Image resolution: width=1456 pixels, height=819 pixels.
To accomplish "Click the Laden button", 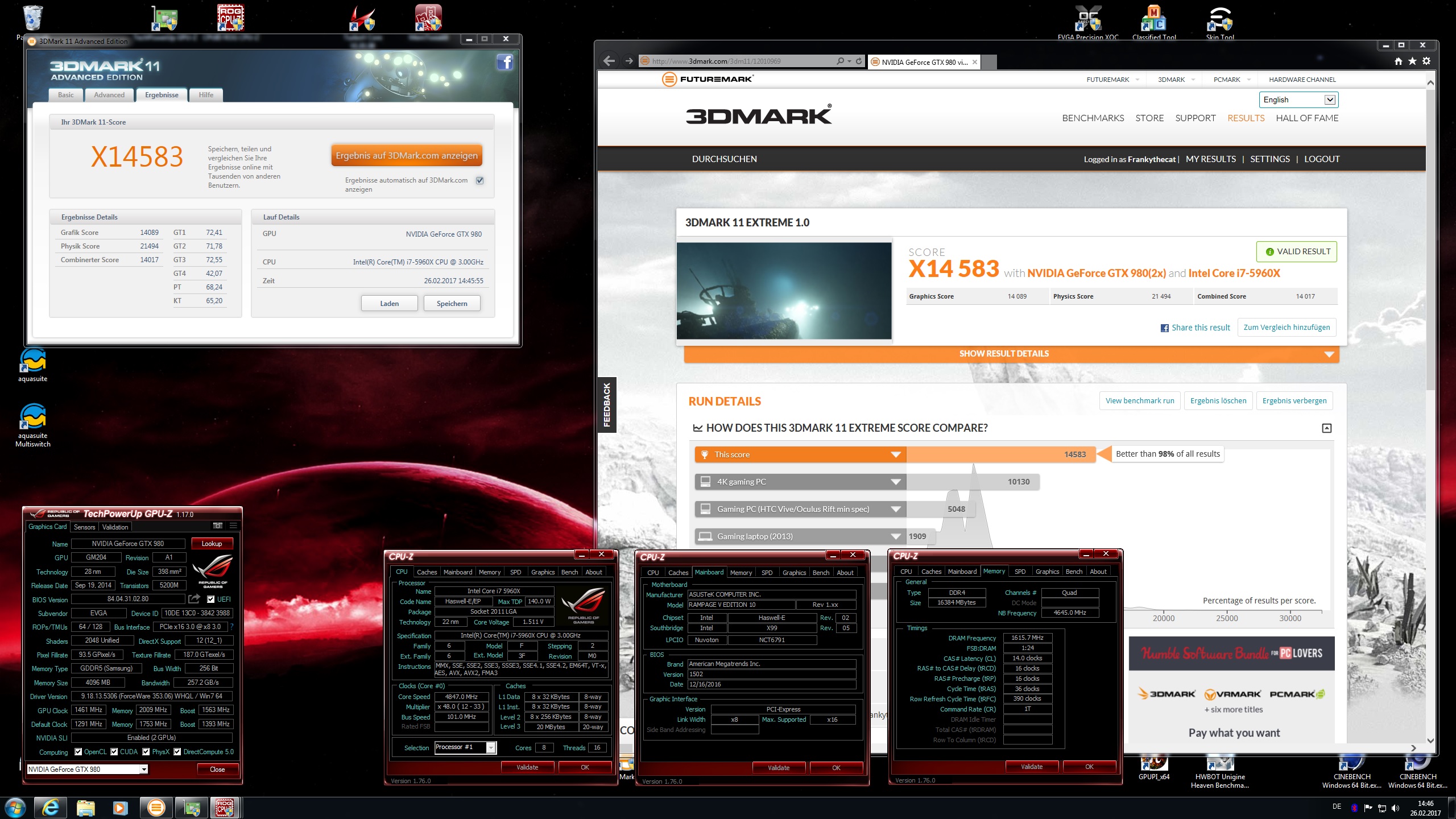I will click(x=390, y=304).
